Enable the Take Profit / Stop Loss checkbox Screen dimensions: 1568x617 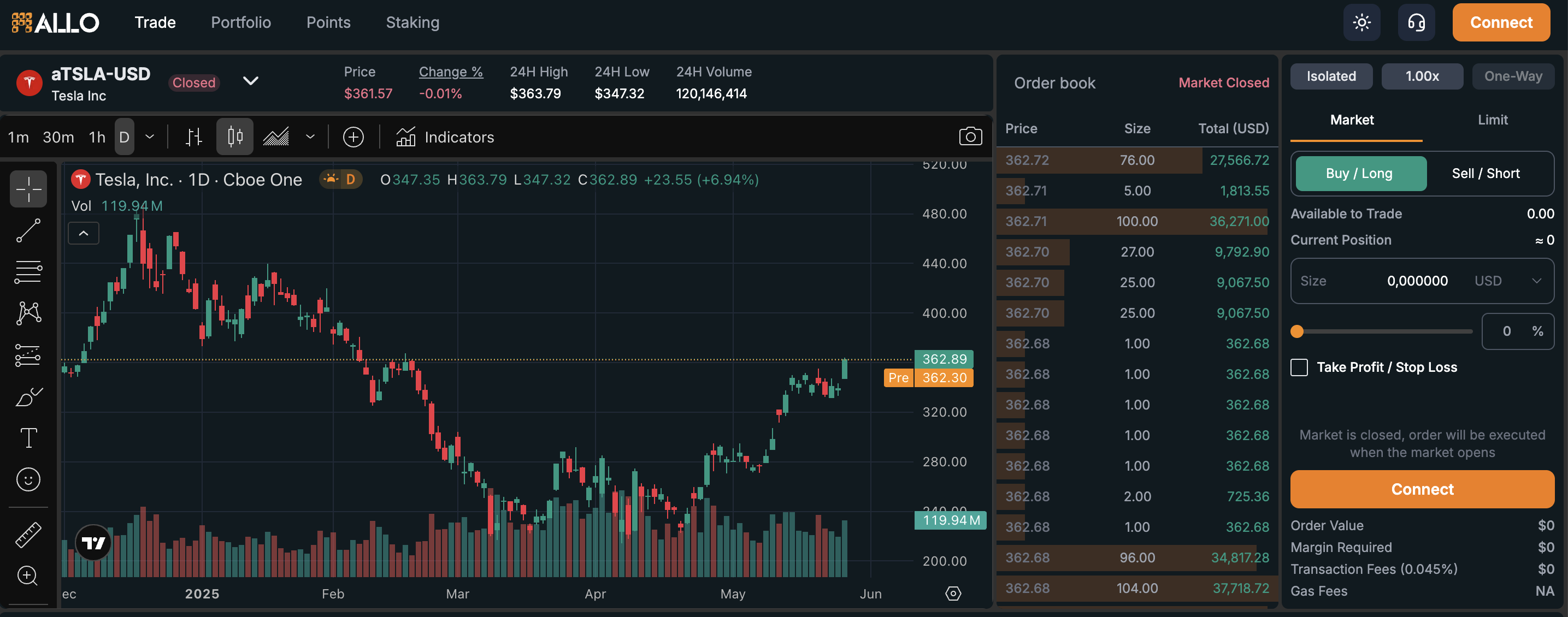coord(1299,367)
